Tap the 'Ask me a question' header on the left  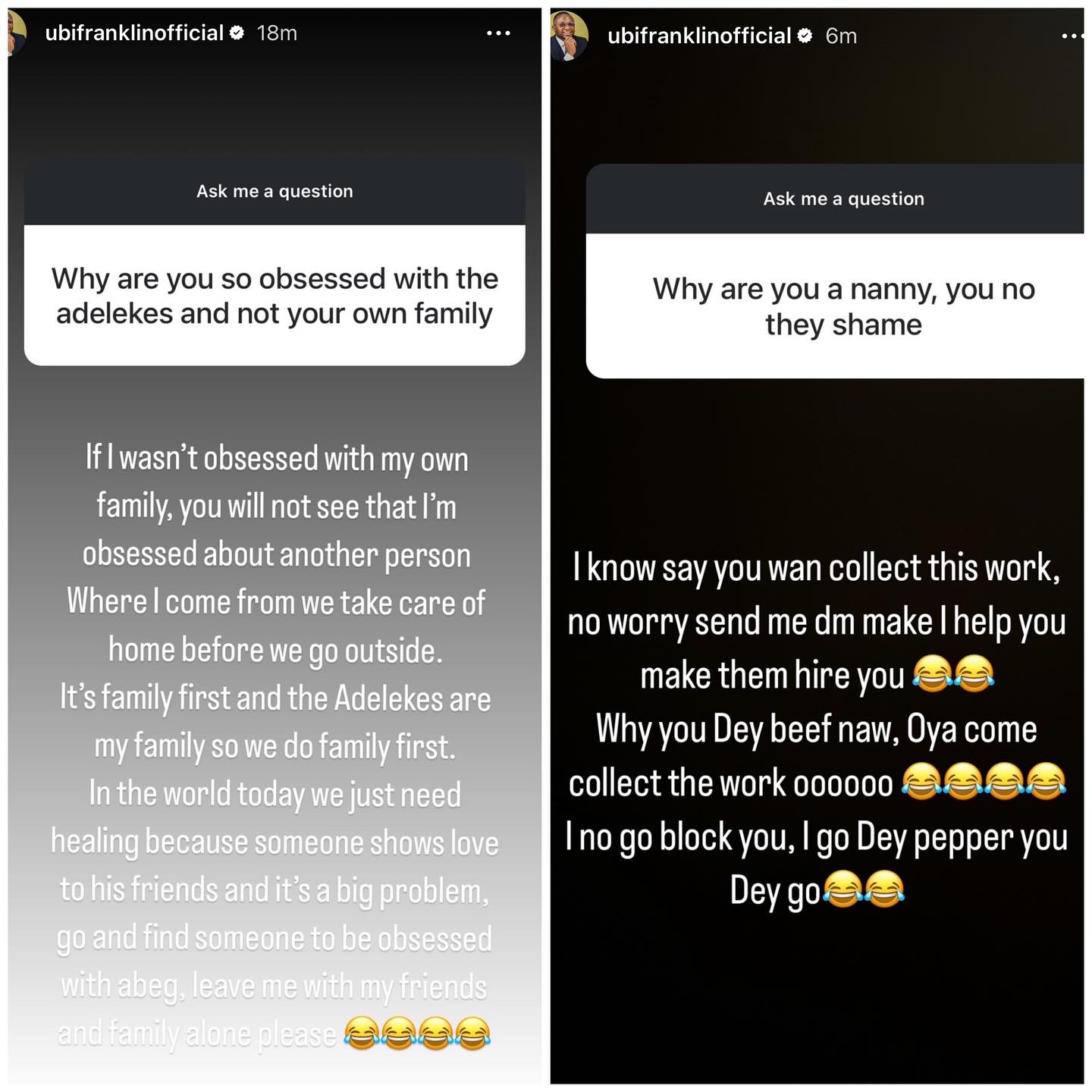[x=275, y=192]
